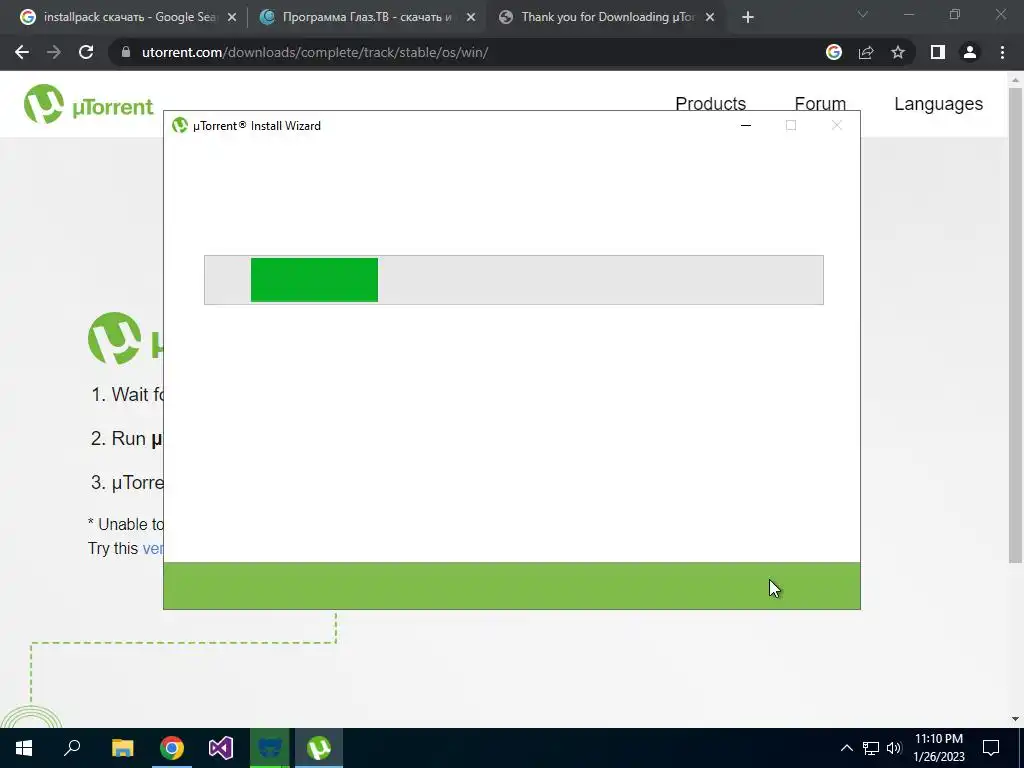The height and width of the screenshot is (768, 1024).
Task: Close the Thank you for Downloading tab
Action: [710, 18]
